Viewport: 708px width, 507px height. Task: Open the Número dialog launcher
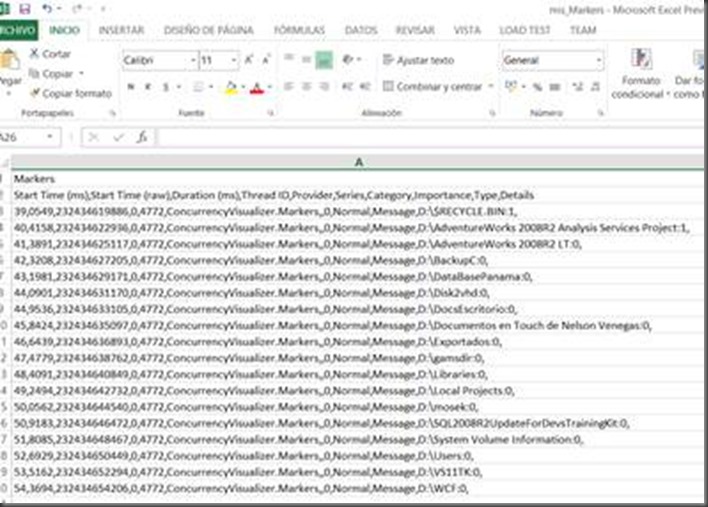600,113
